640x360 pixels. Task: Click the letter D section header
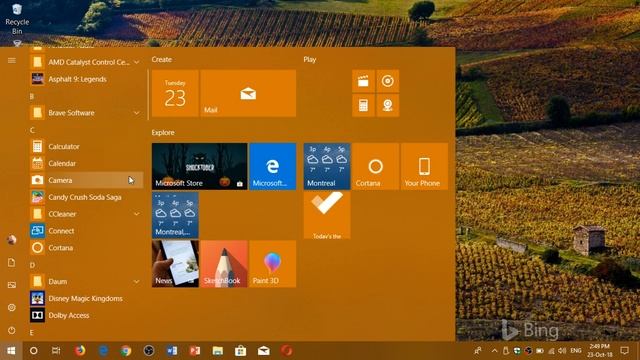click(32, 265)
